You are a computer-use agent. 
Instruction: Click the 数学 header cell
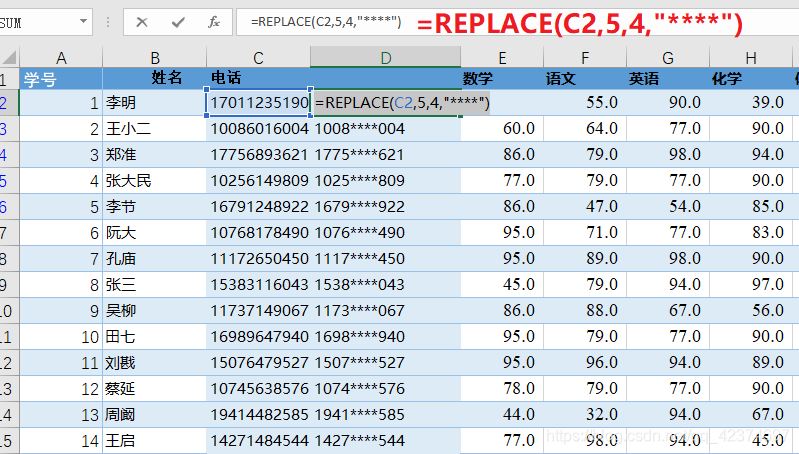[502, 79]
